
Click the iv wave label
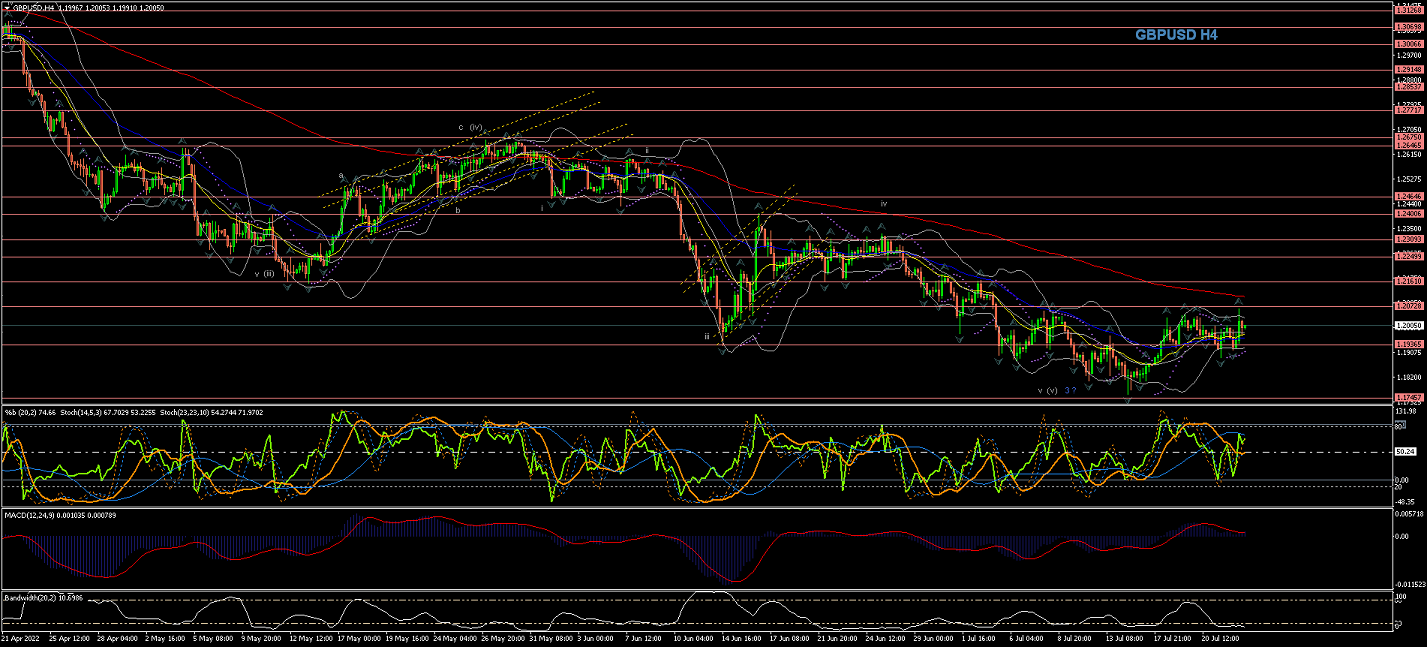(x=884, y=203)
